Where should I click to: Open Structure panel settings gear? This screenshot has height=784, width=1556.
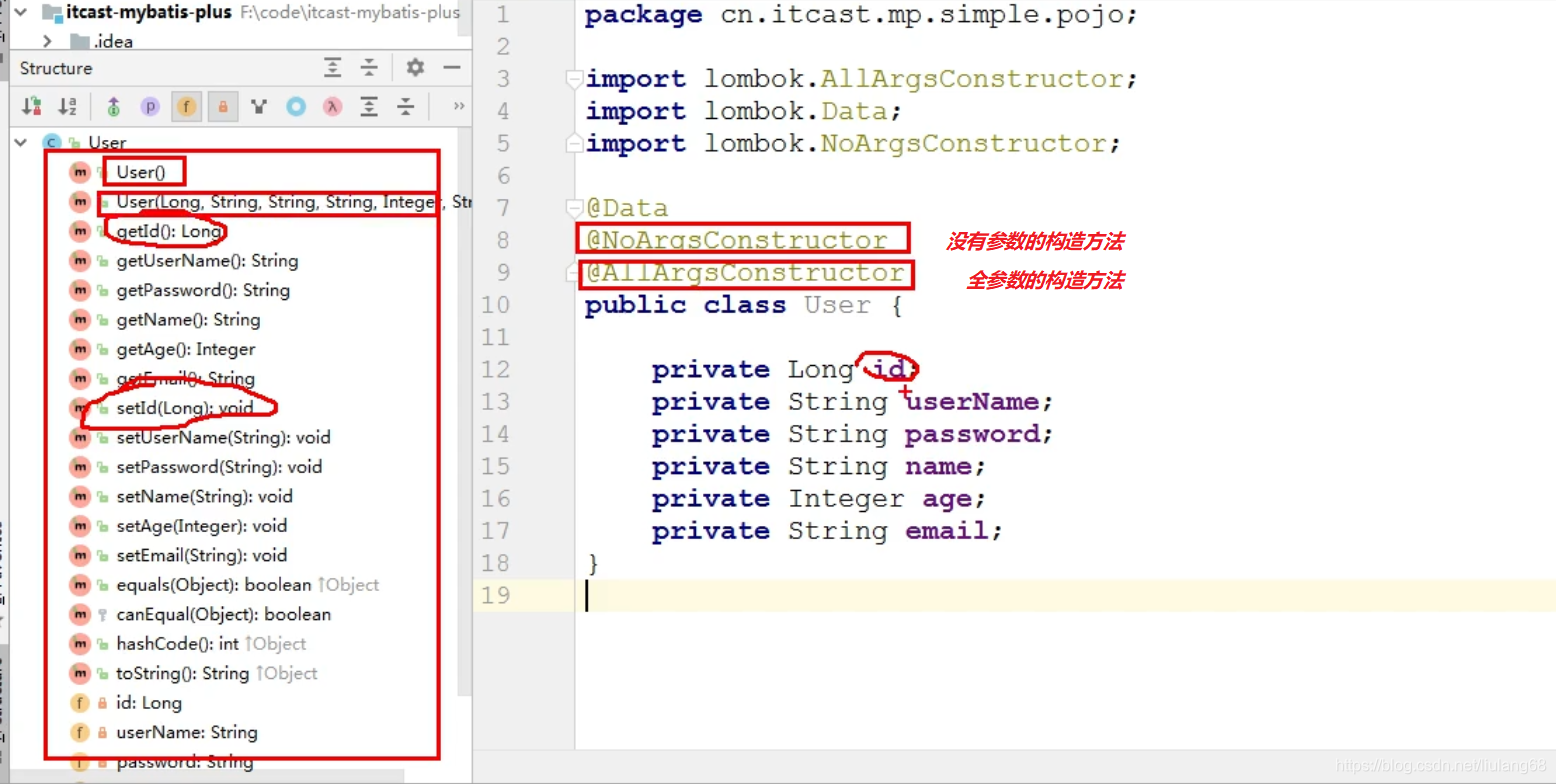pyautogui.click(x=415, y=68)
